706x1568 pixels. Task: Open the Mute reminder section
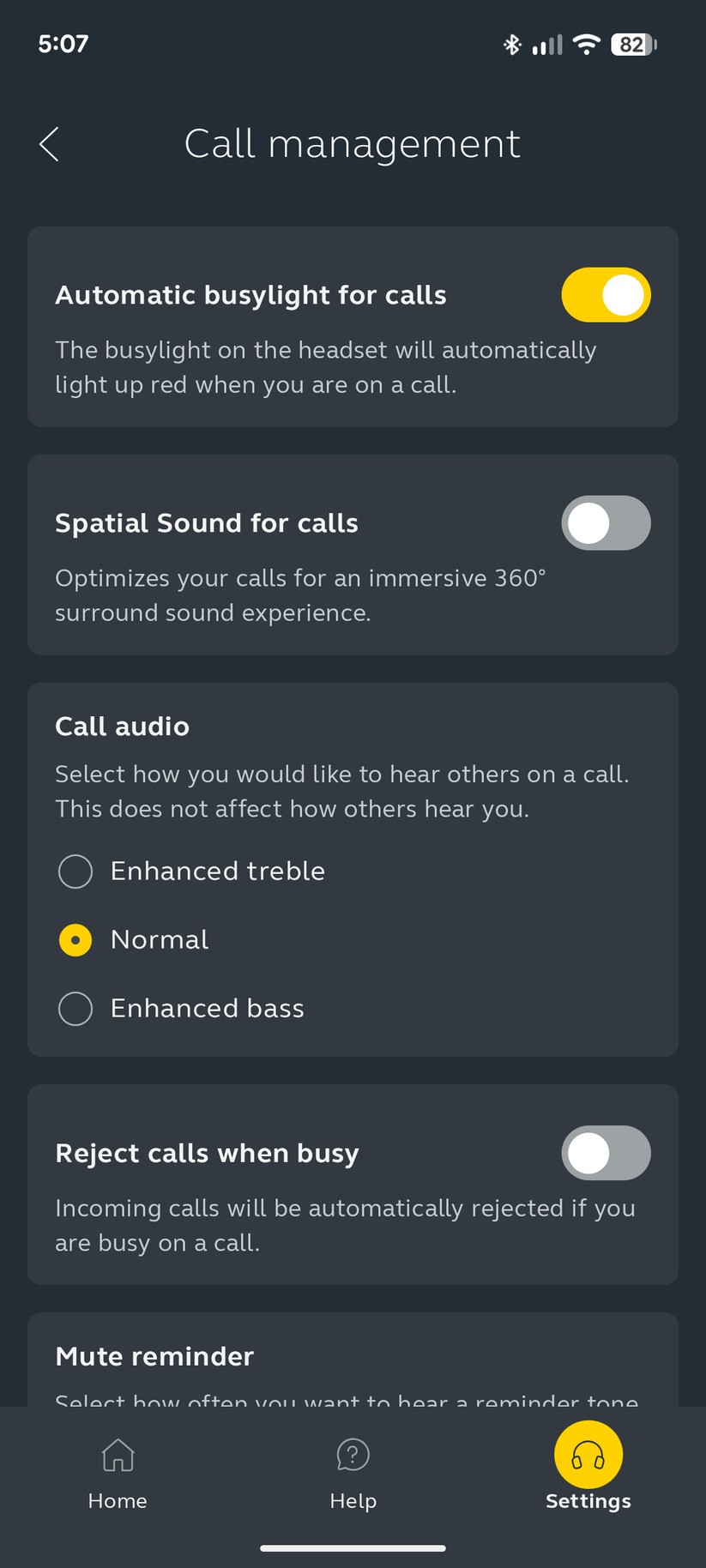[154, 1356]
